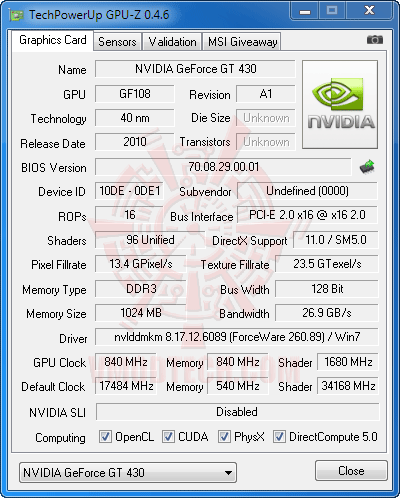Click the Close button
This screenshot has width=400, height=498.
[x=351, y=471]
